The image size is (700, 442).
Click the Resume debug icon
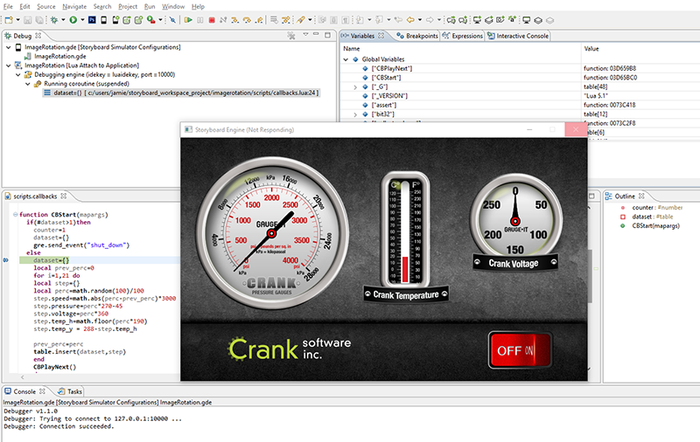[188, 20]
